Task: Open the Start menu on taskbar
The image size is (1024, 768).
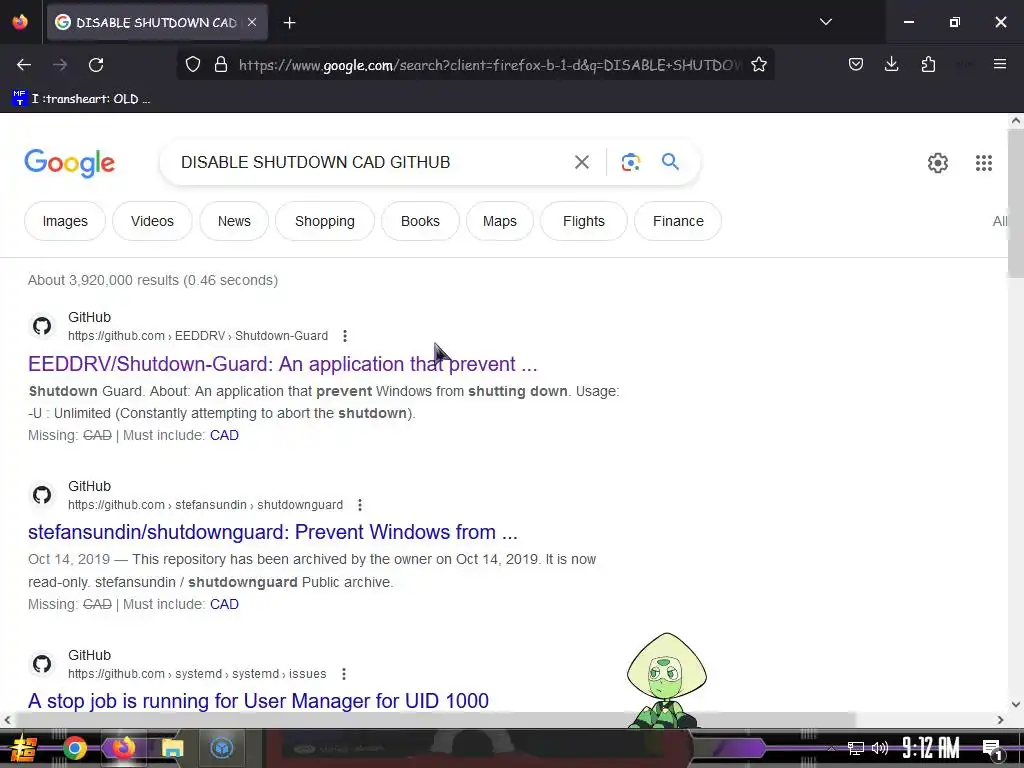Action: click(24, 748)
